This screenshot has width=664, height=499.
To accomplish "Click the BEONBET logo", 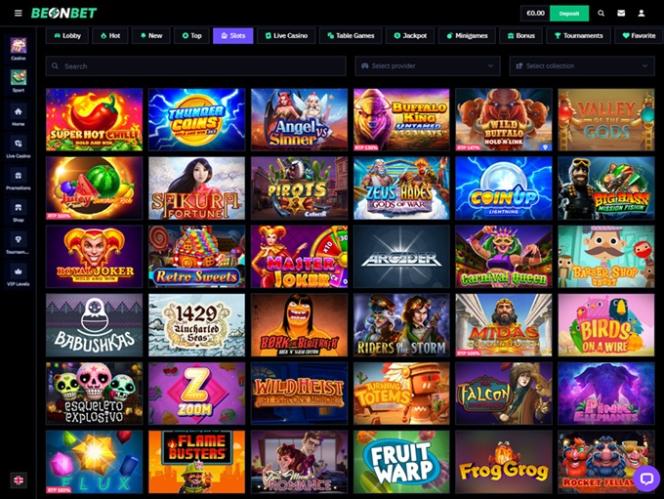I will pyautogui.click(x=64, y=13).
